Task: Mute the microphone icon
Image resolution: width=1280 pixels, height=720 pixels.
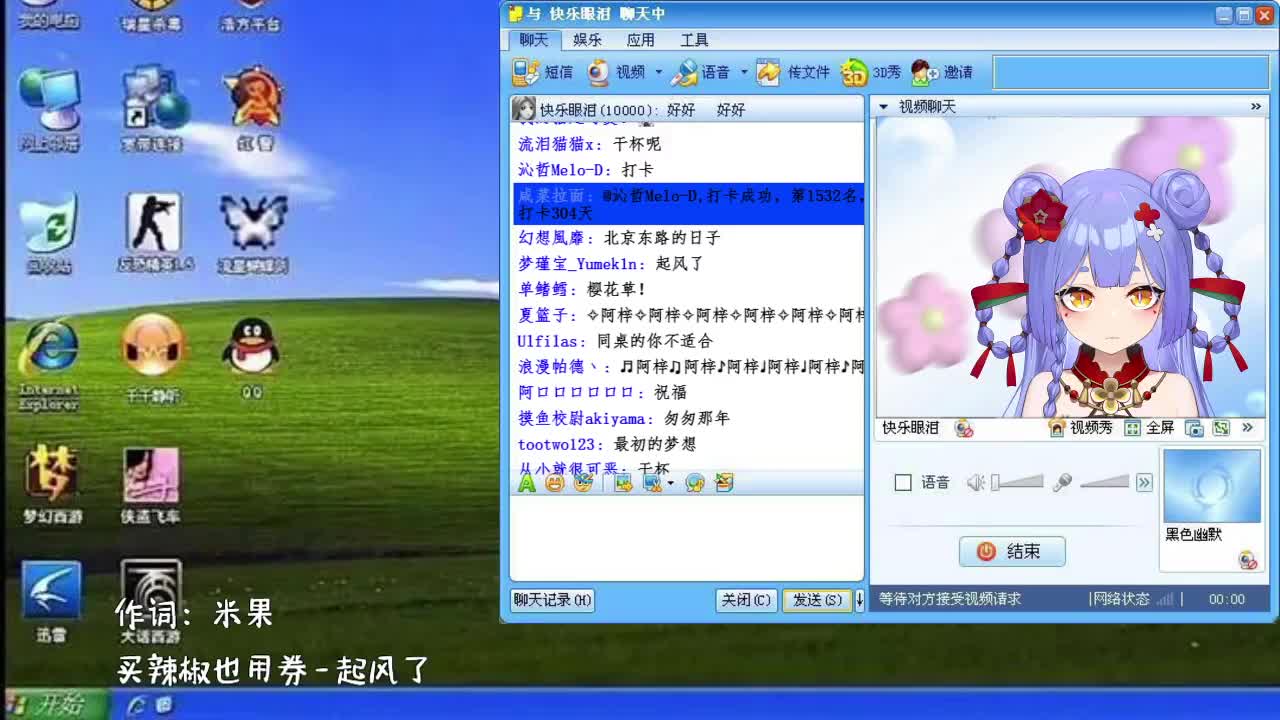Action: click(x=1062, y=483)
